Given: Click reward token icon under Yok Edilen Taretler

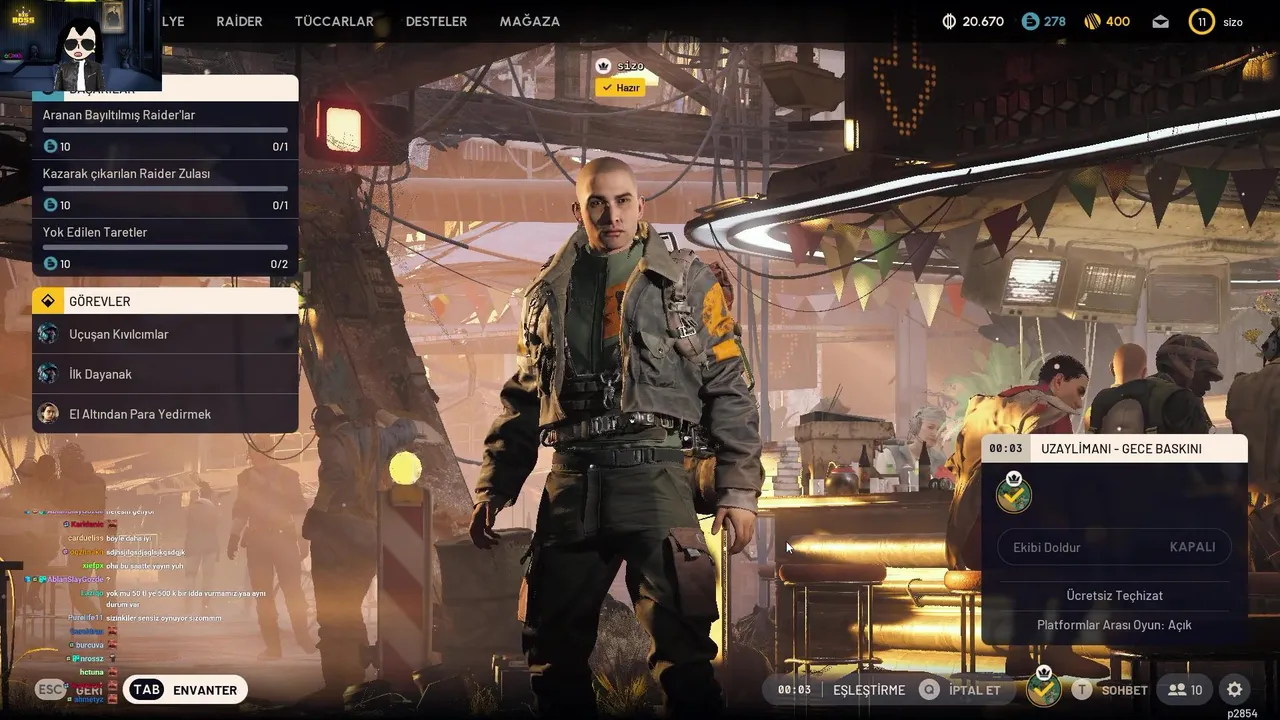Looking at the screenshot, I should click(x=50, y=264).
